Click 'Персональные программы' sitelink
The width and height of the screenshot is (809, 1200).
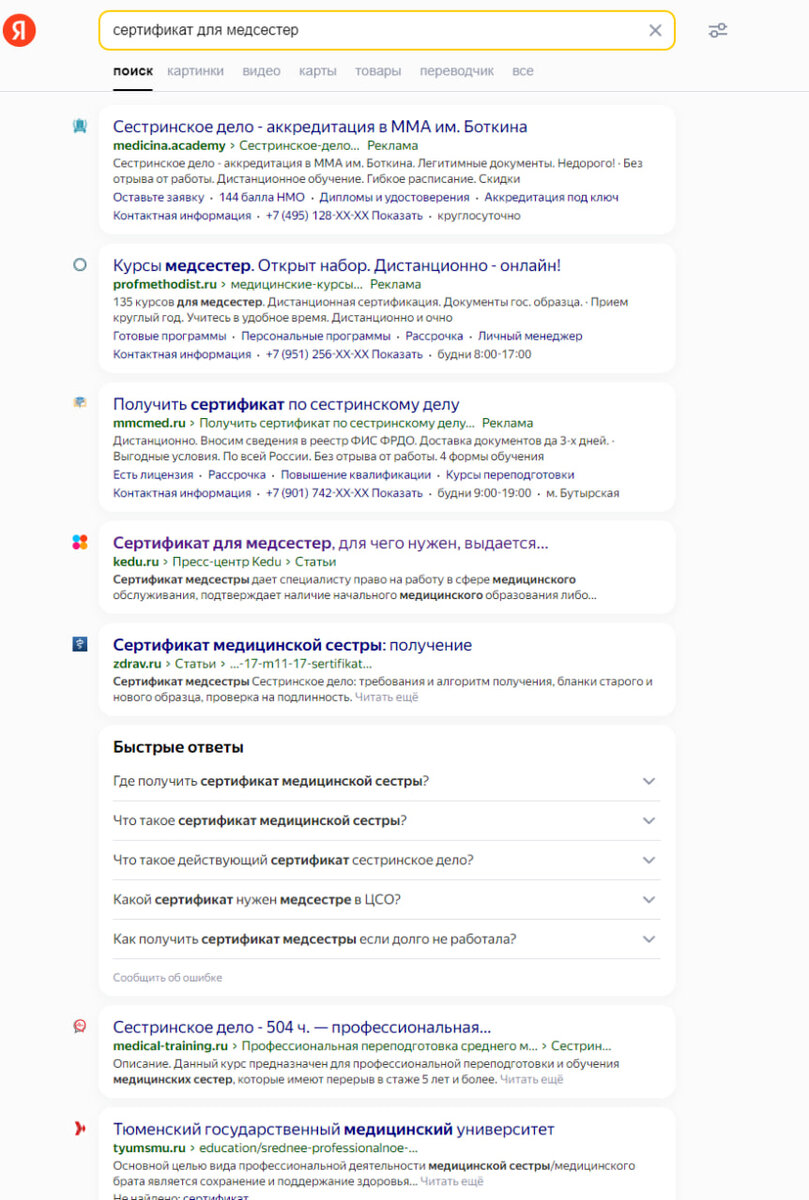tap(316, 336)
